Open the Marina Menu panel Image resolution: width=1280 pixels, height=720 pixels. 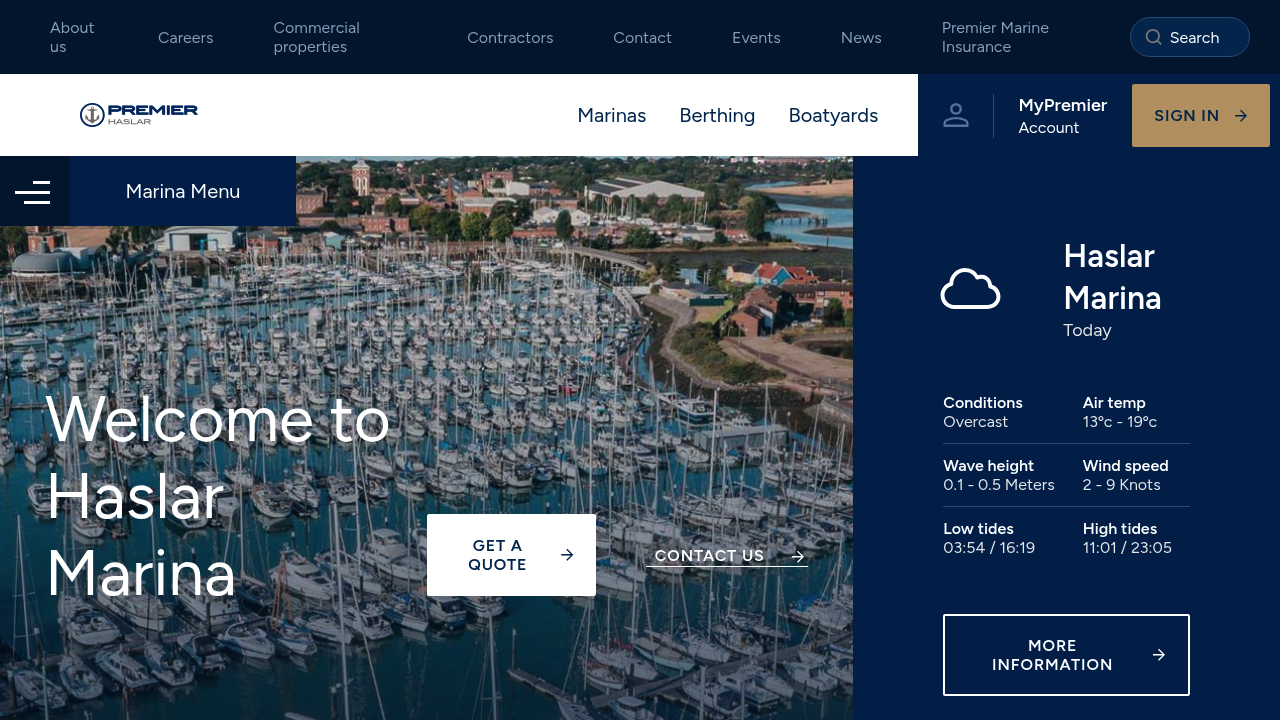pos(183,191)
